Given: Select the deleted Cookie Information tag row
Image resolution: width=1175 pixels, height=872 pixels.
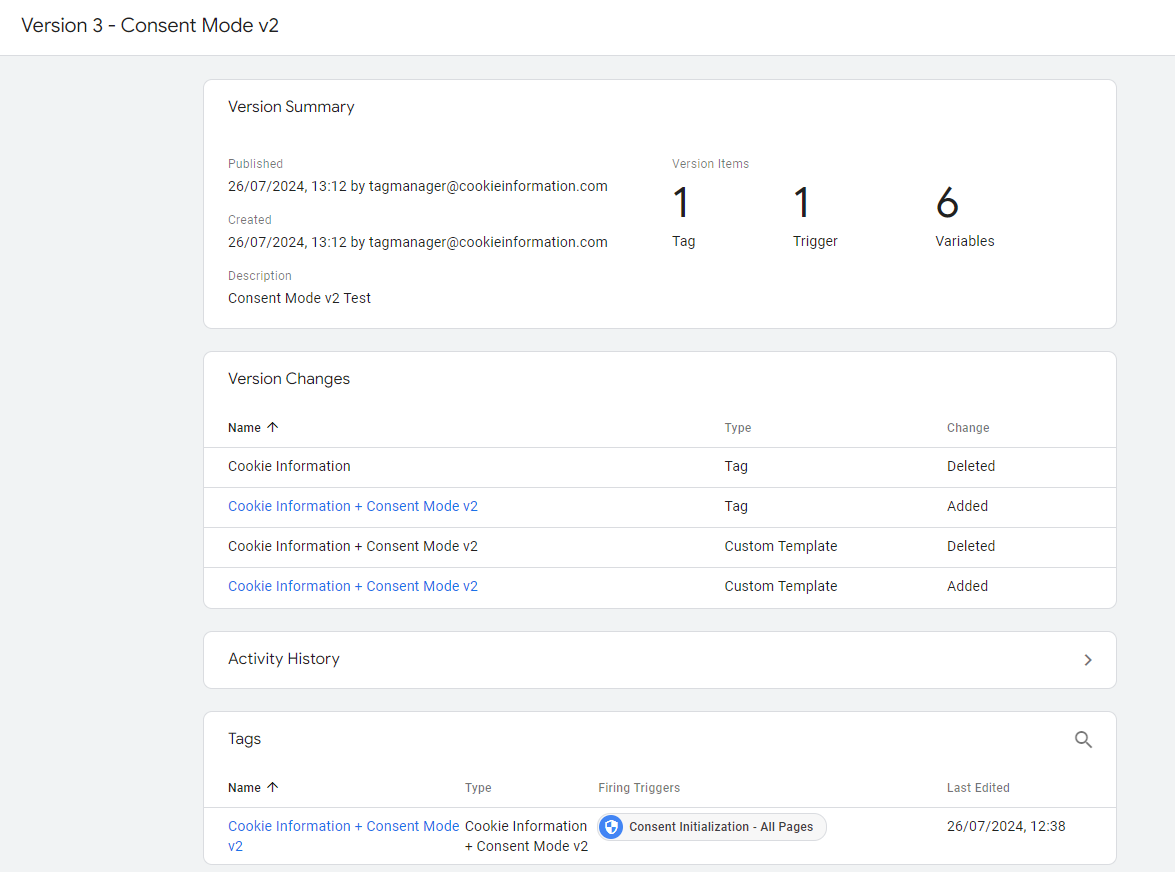Looking at the screenshot, I should 289,466.
